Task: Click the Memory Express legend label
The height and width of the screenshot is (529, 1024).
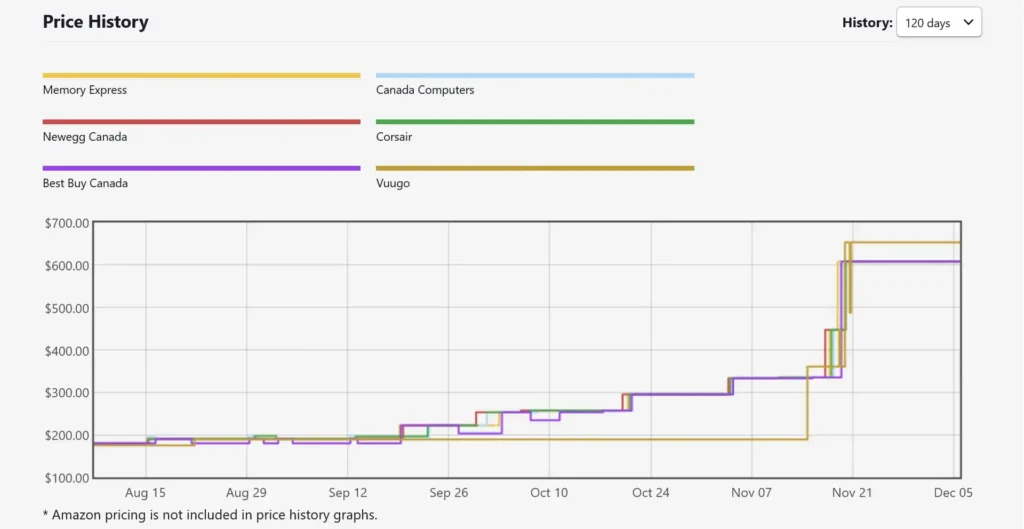Action: (85, 90)
